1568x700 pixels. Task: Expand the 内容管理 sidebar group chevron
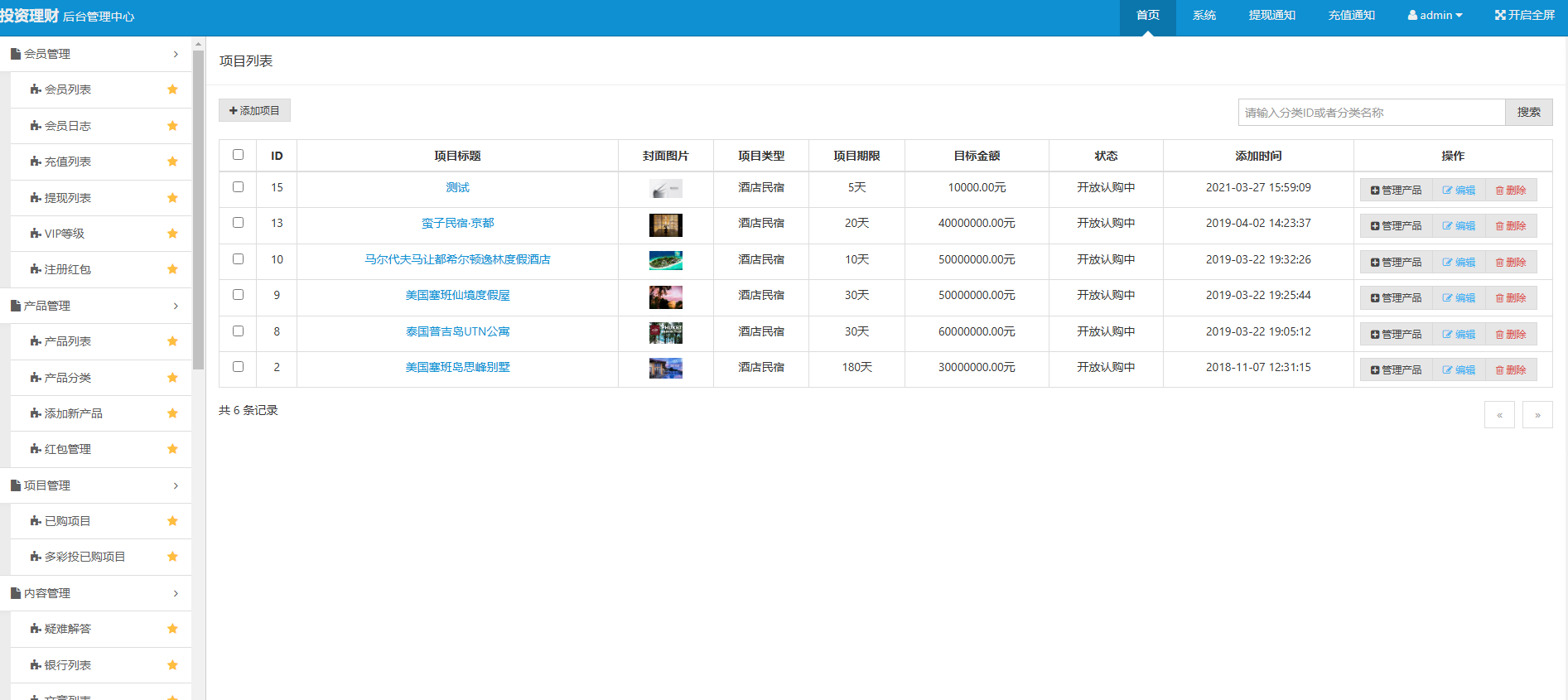coord(176,593)
